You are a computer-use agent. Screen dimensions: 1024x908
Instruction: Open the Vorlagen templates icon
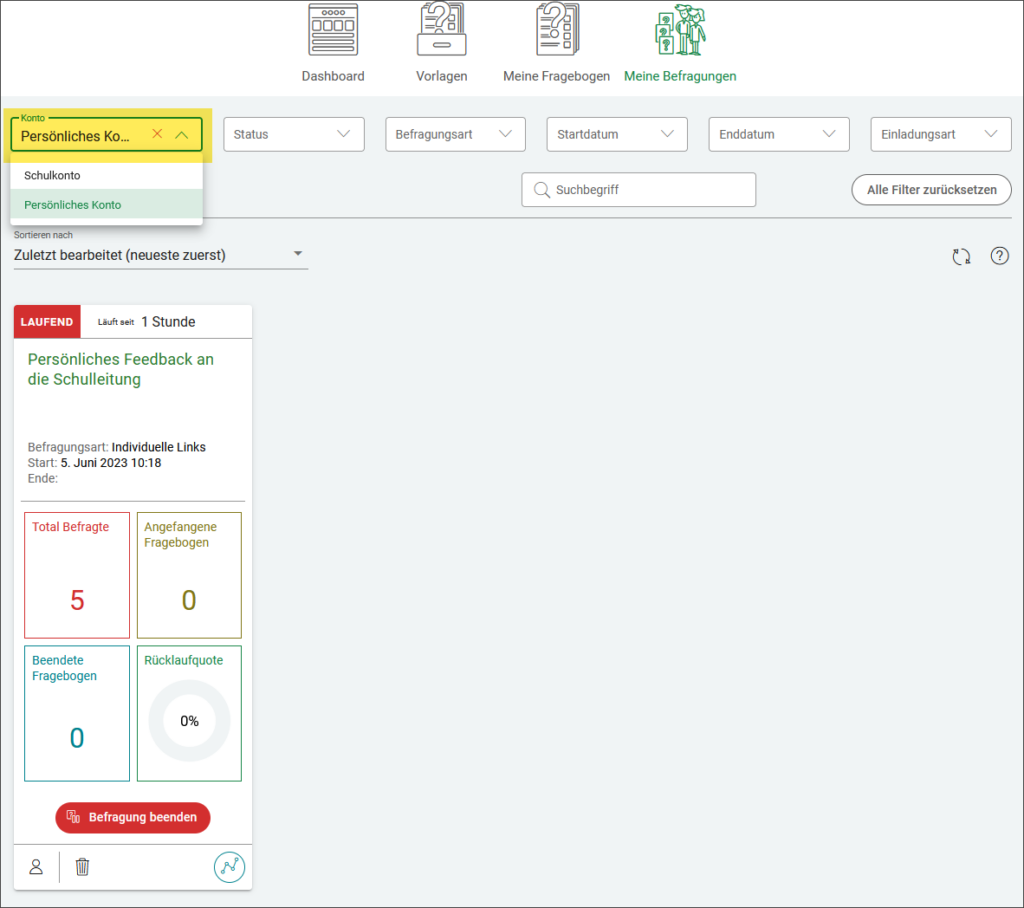coord(441,30)
